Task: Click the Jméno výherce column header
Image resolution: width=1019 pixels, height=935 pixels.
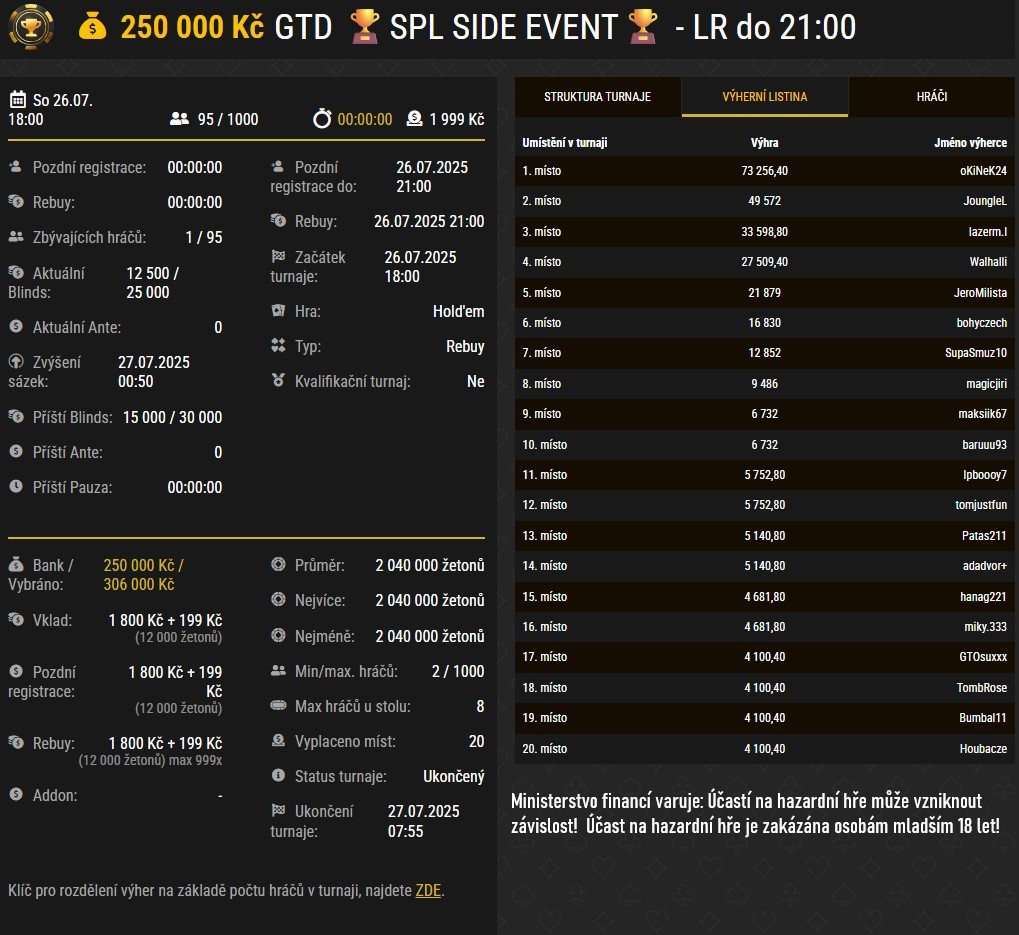Action: click(970, 143)
